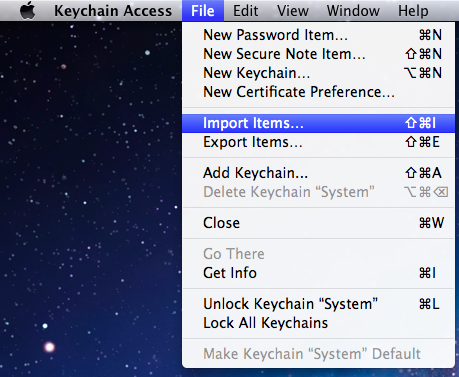This screenshot has height=377, width=459.
Task: Select Get Info
Action: [318, 273]
